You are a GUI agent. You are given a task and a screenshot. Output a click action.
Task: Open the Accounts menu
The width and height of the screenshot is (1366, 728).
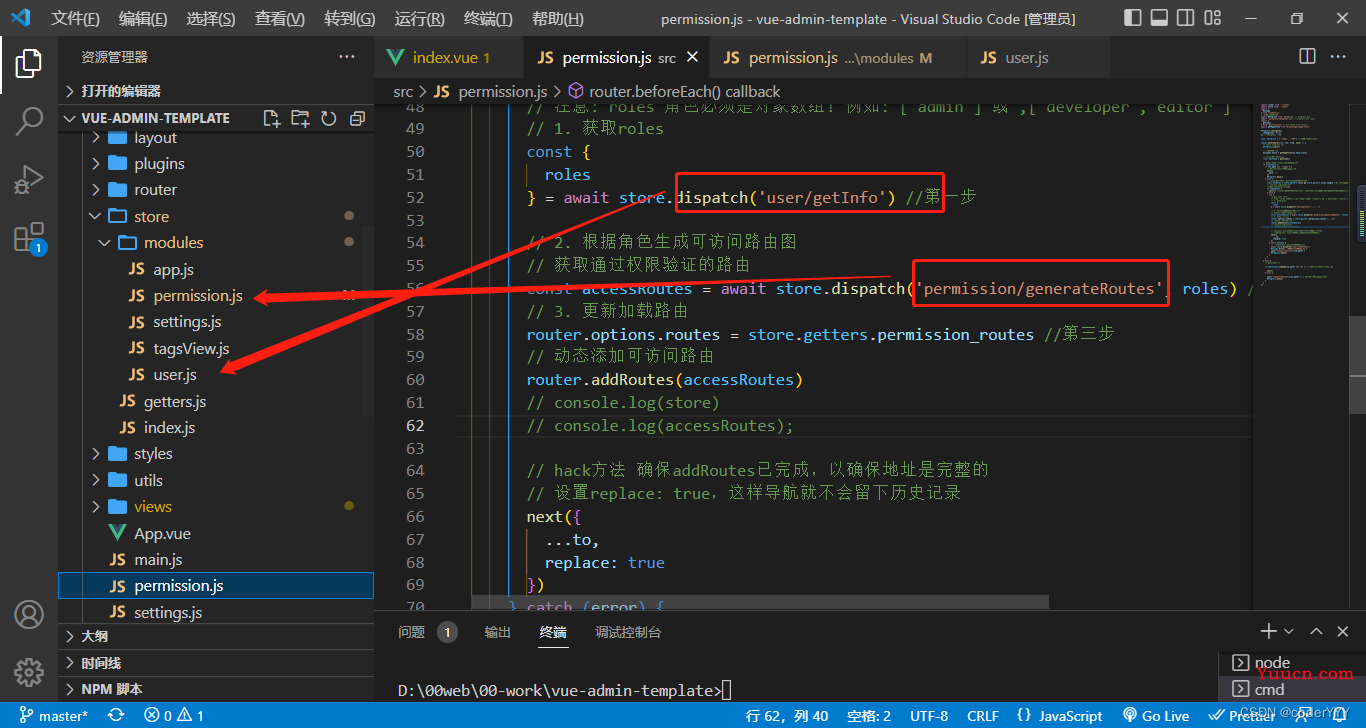click(28, 614)
